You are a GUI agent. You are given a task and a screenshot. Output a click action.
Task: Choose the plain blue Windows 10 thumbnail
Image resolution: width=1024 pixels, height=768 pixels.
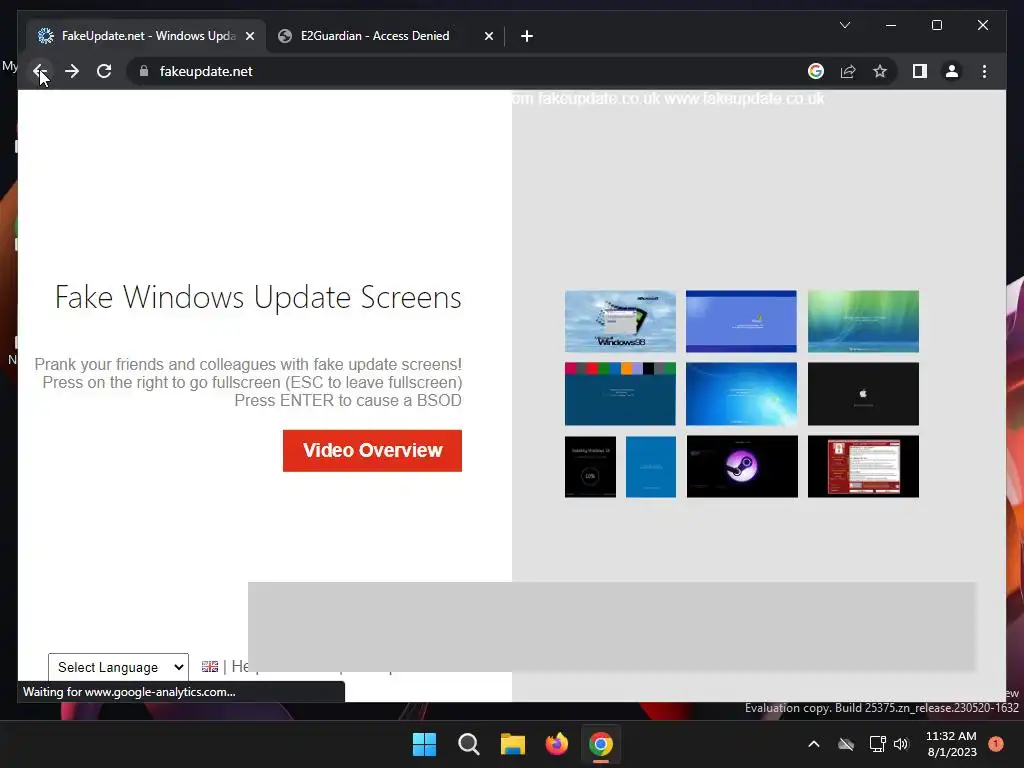point(650,466)
